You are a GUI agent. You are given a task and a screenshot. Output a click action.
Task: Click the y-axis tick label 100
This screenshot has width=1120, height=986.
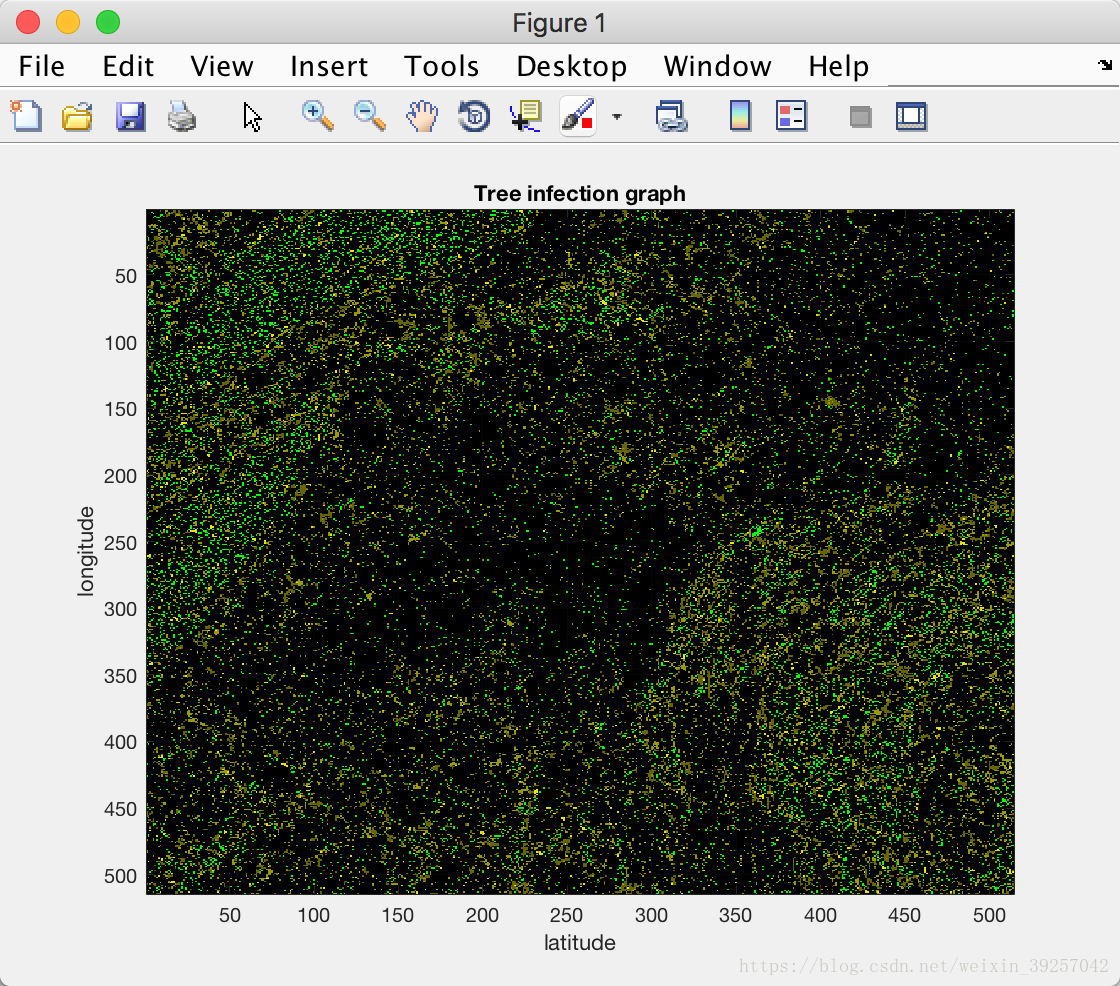point(120,343)
